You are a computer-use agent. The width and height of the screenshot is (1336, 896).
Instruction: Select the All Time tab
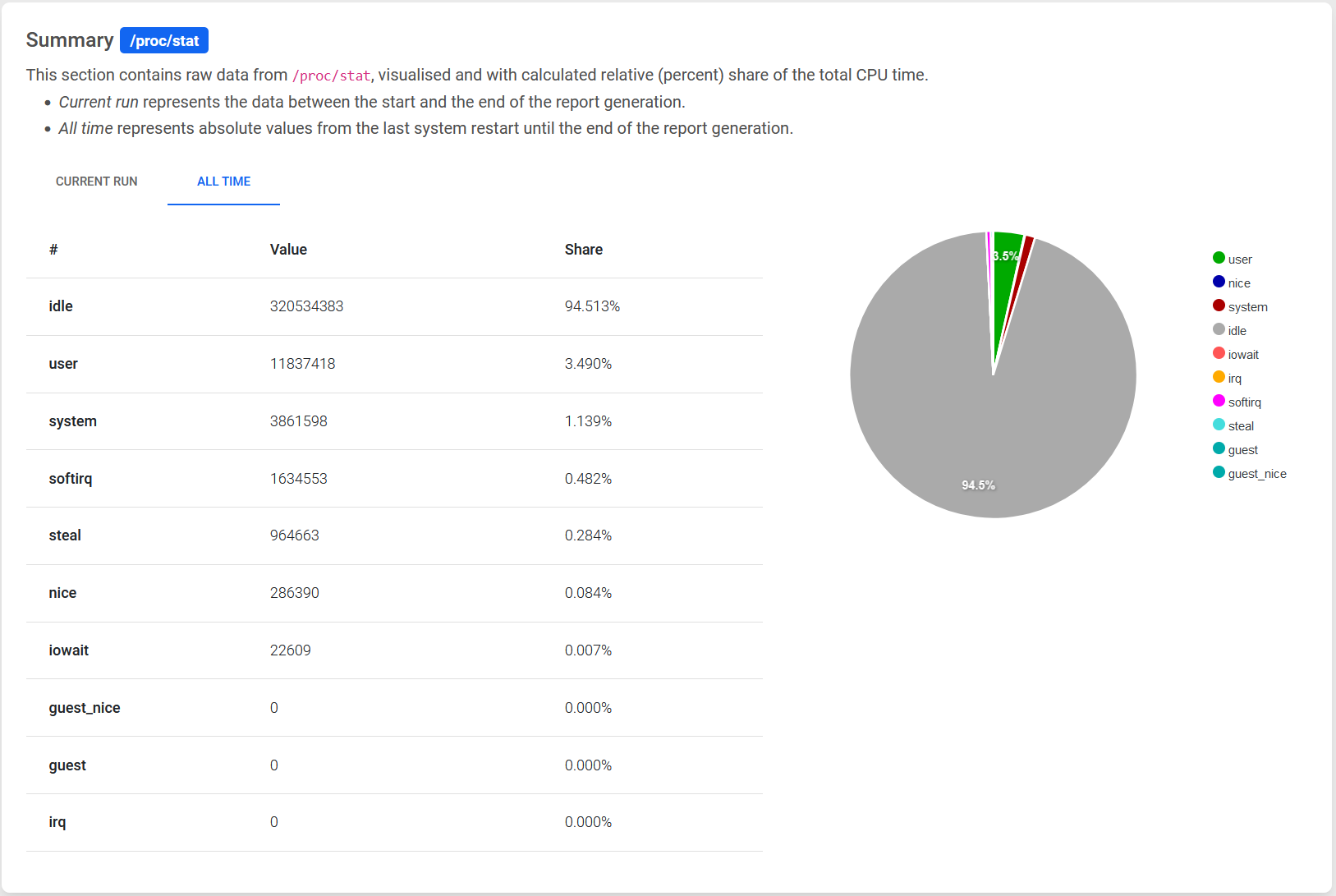coord(223,181)
